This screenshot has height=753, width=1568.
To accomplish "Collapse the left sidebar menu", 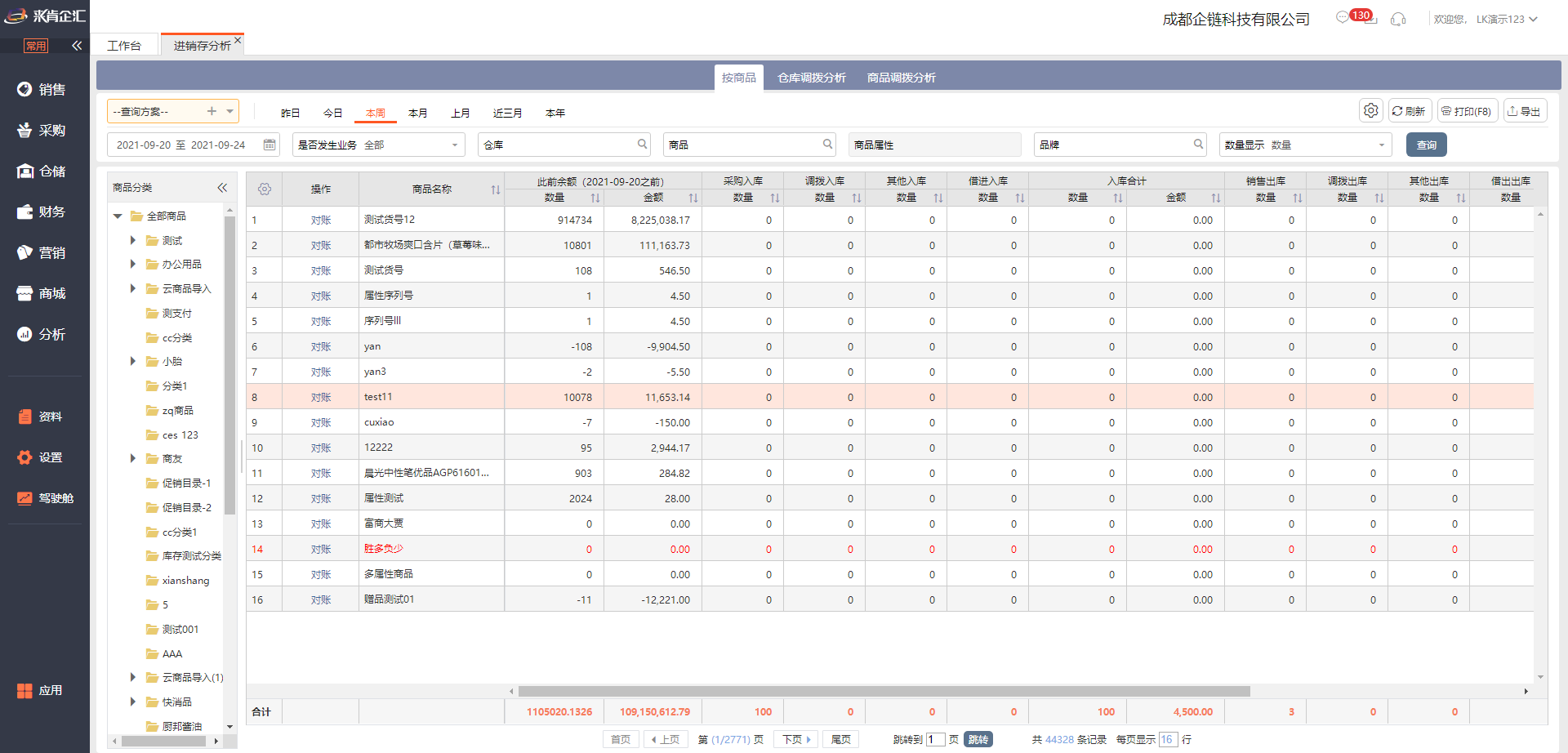I will 77,46.
